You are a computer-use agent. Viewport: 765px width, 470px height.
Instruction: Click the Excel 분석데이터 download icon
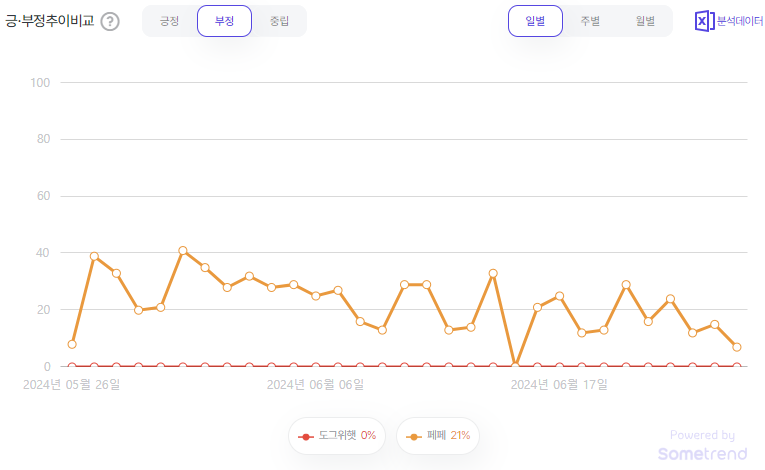(702, 21)
